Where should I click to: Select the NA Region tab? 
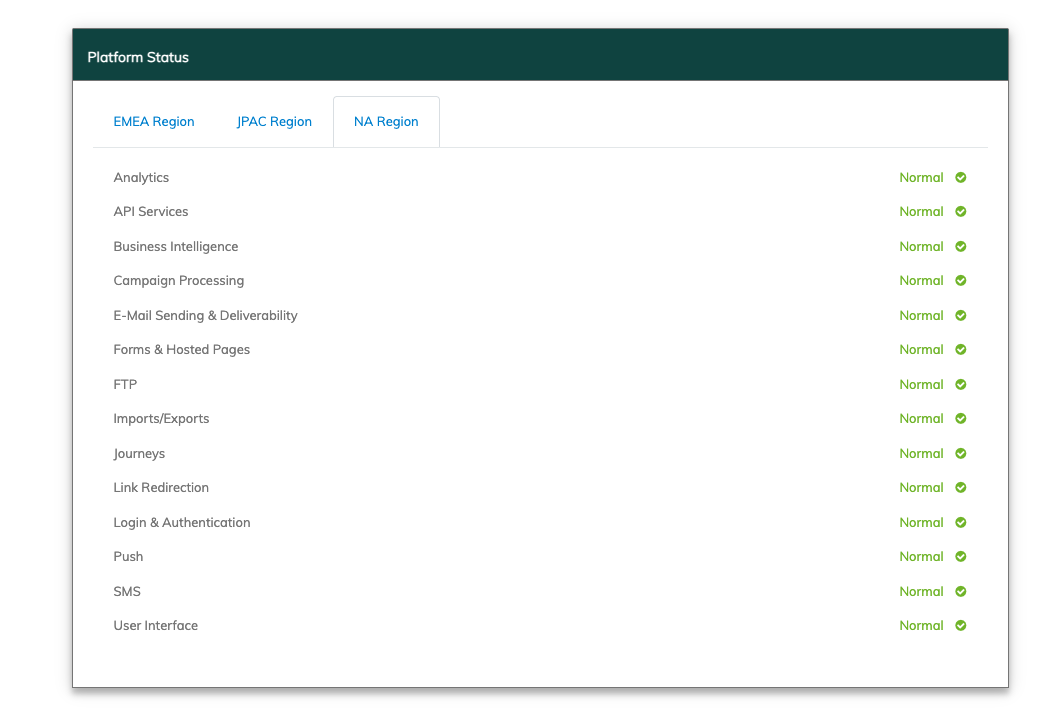pyautogui.click(x=386, y=122)
